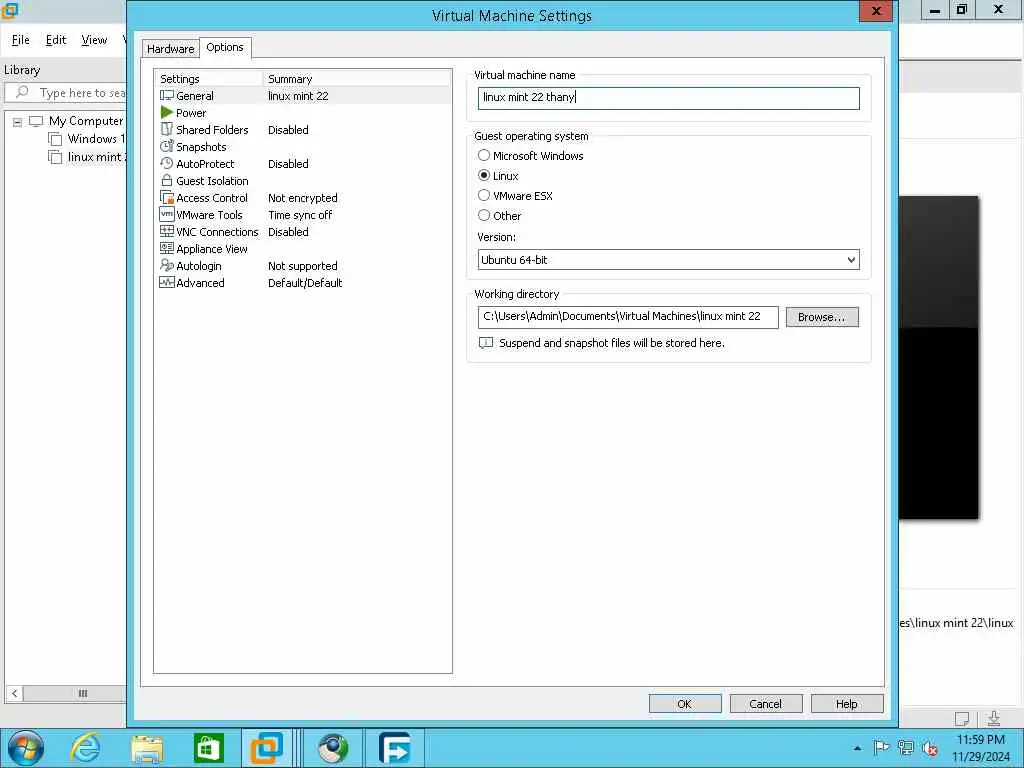
Task: Click the Virtual machine name field
Action: [668, 98]
